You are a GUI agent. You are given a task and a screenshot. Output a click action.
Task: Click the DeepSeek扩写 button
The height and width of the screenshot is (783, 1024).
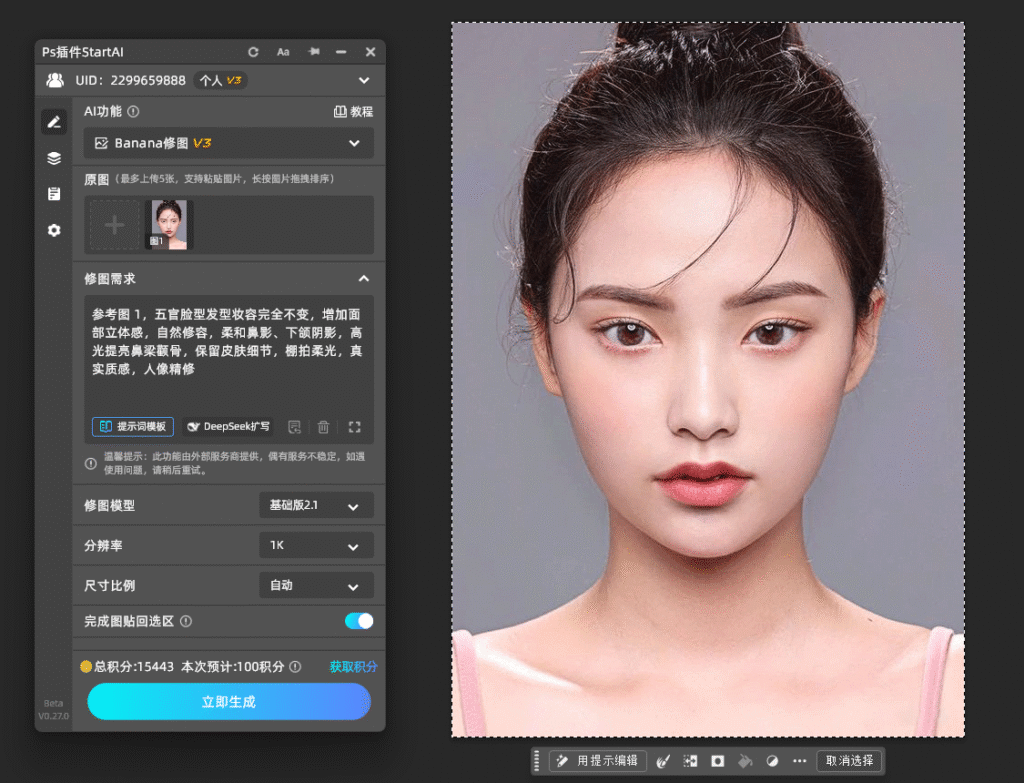228,426
